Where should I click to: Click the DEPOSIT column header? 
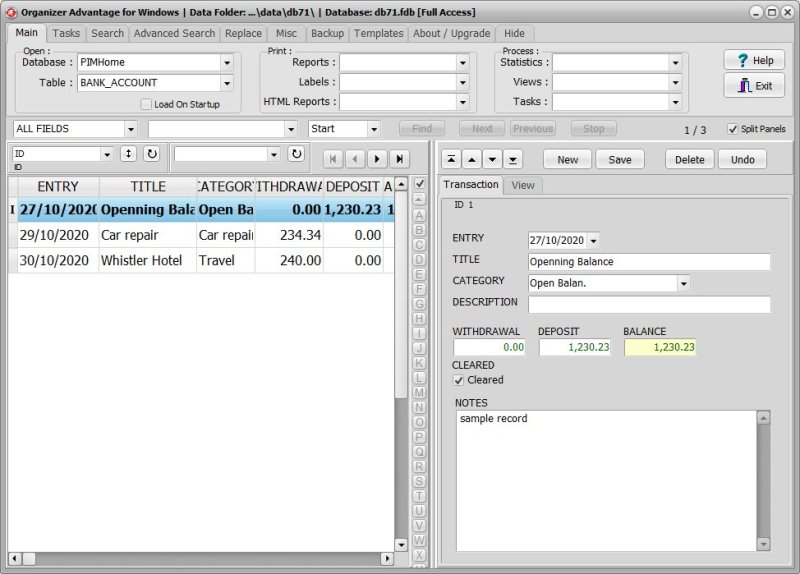pyautogui.click(x=353, y=187)
